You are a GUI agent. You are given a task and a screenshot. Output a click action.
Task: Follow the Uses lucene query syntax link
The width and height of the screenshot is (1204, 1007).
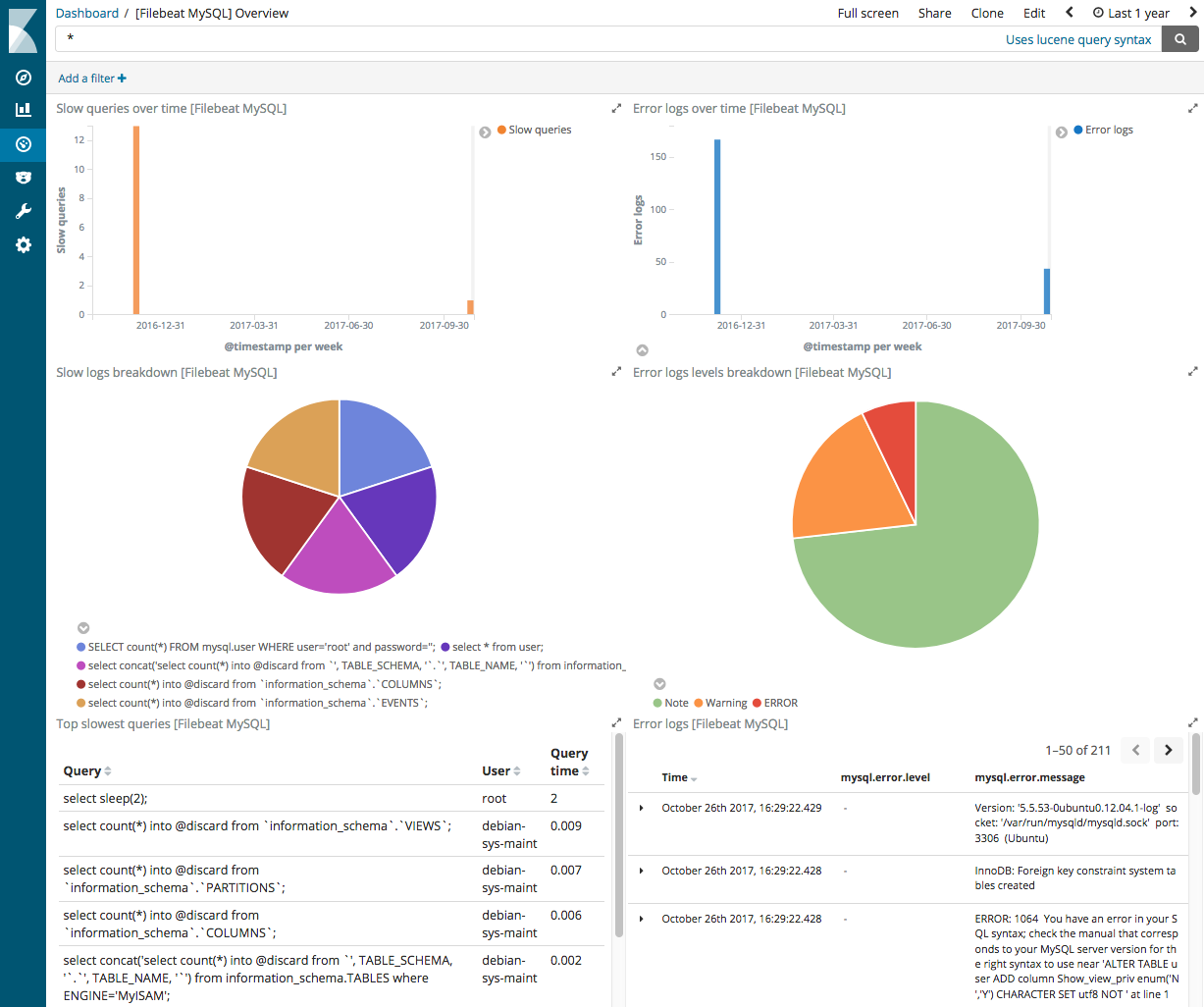[1078, 39]
